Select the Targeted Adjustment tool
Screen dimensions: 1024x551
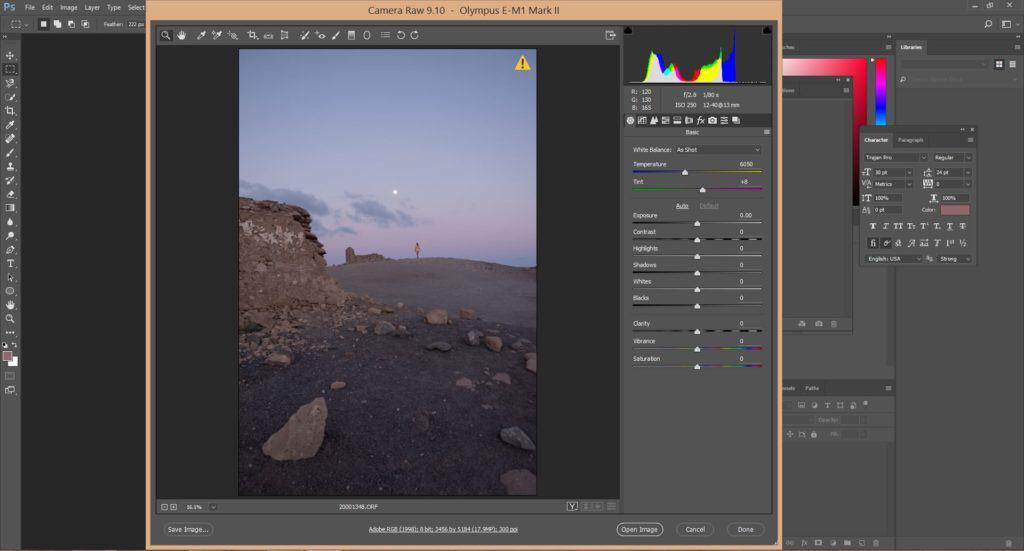point(232,35)
